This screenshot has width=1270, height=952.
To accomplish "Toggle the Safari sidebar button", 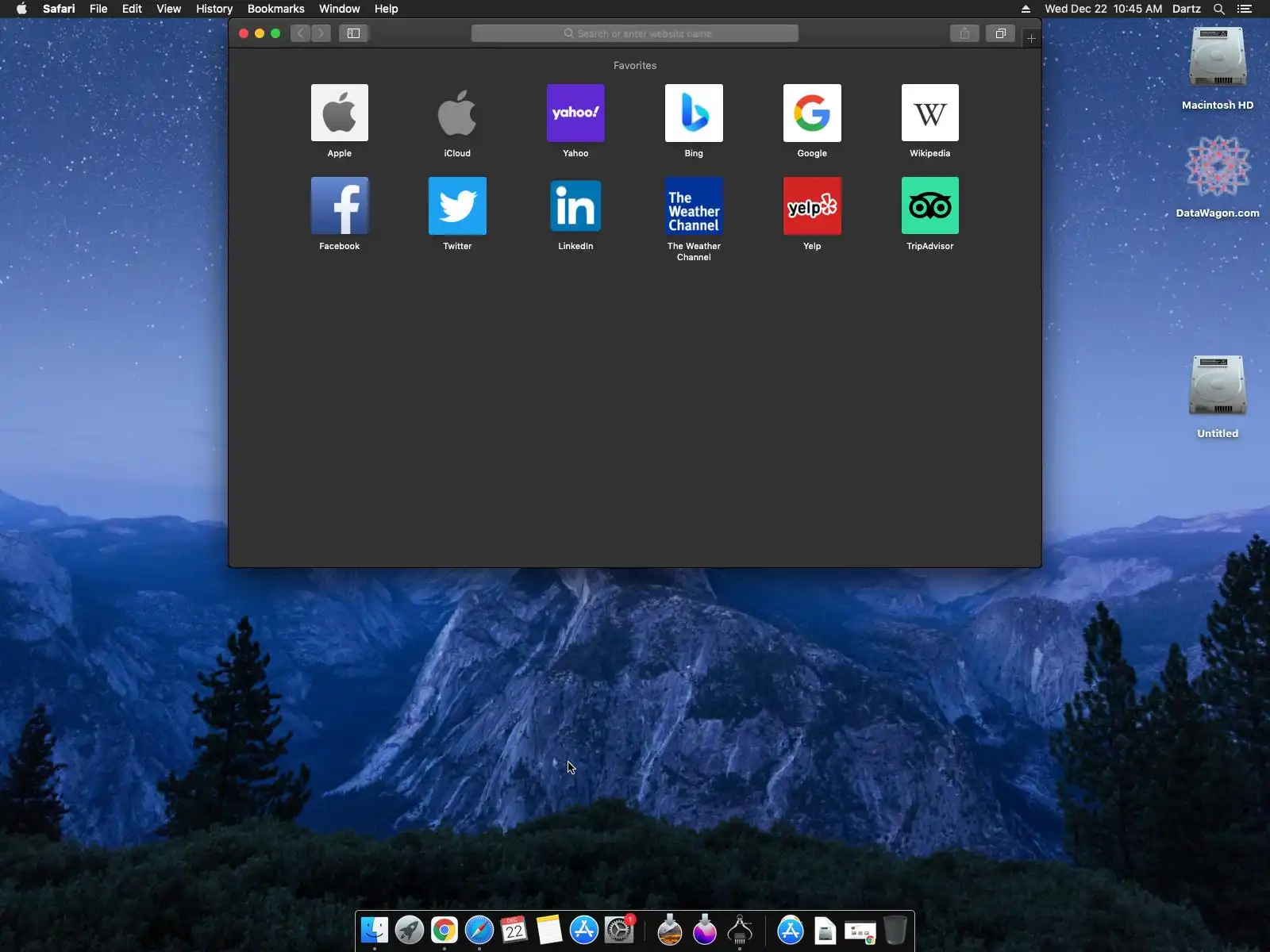I will pyautogui.click(x=354, y=33).
